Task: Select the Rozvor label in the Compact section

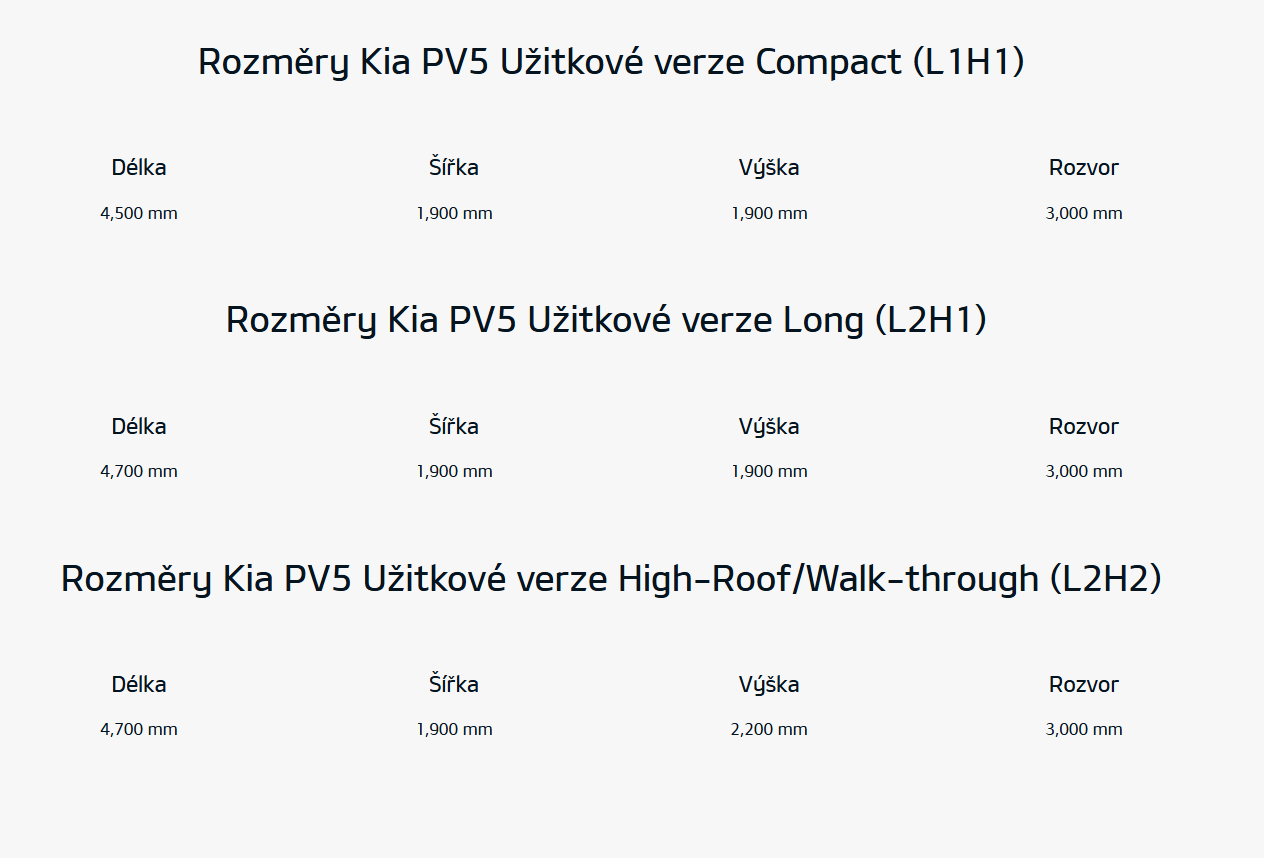Action: tap(1084, 168)
